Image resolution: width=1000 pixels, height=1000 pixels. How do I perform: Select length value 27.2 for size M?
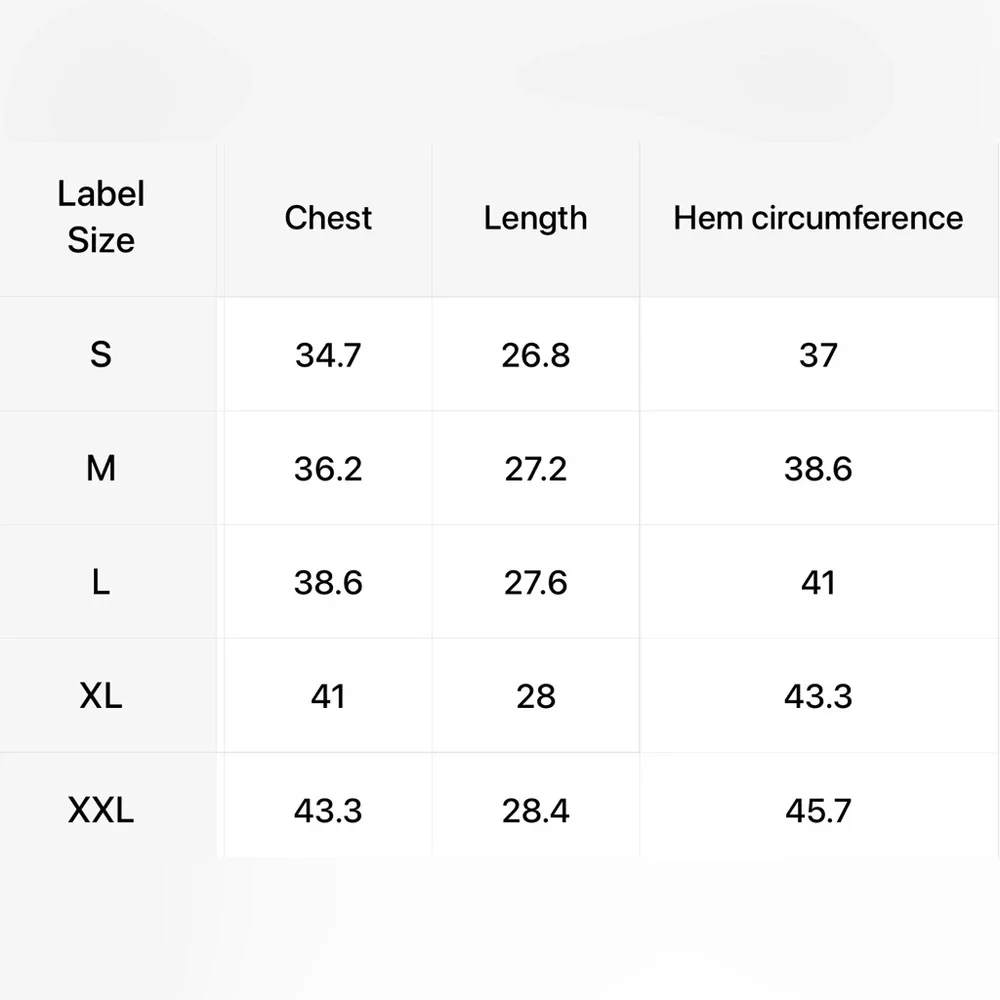tap(535, 468)
